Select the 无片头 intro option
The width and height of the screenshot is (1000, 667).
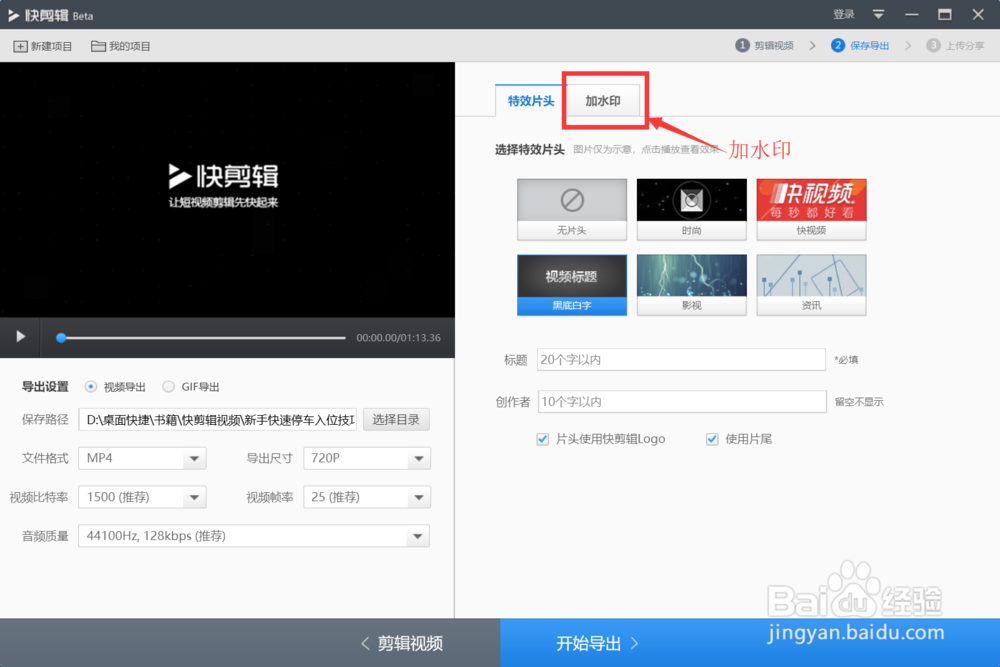571,209
